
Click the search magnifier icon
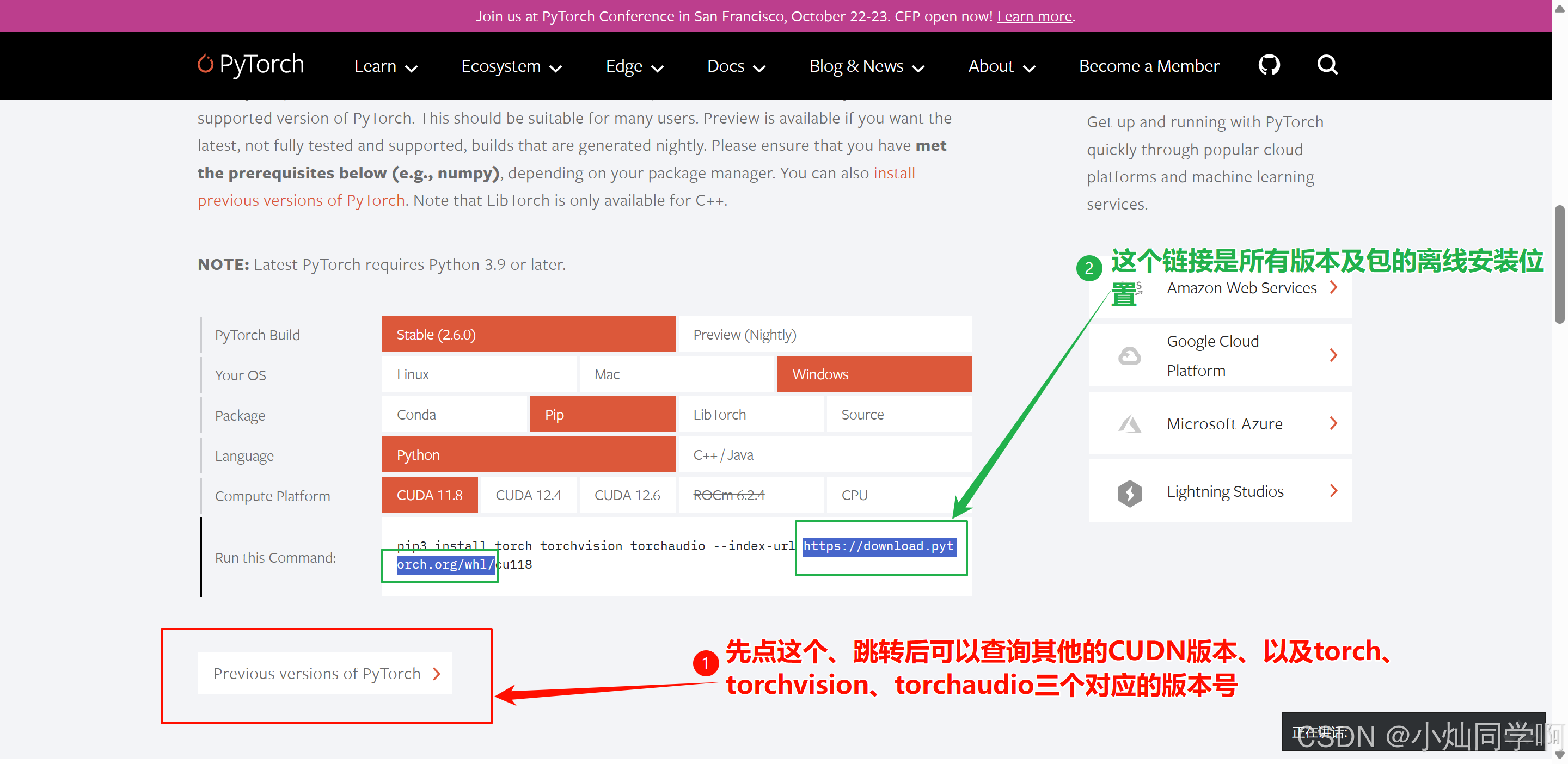tap(1327, 65)
